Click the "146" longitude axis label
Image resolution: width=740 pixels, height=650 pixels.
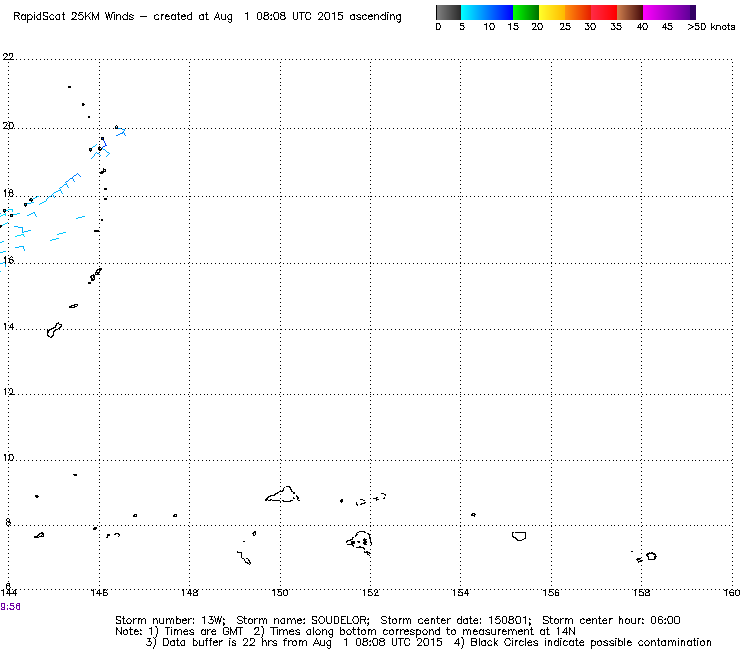pos(99,592)
